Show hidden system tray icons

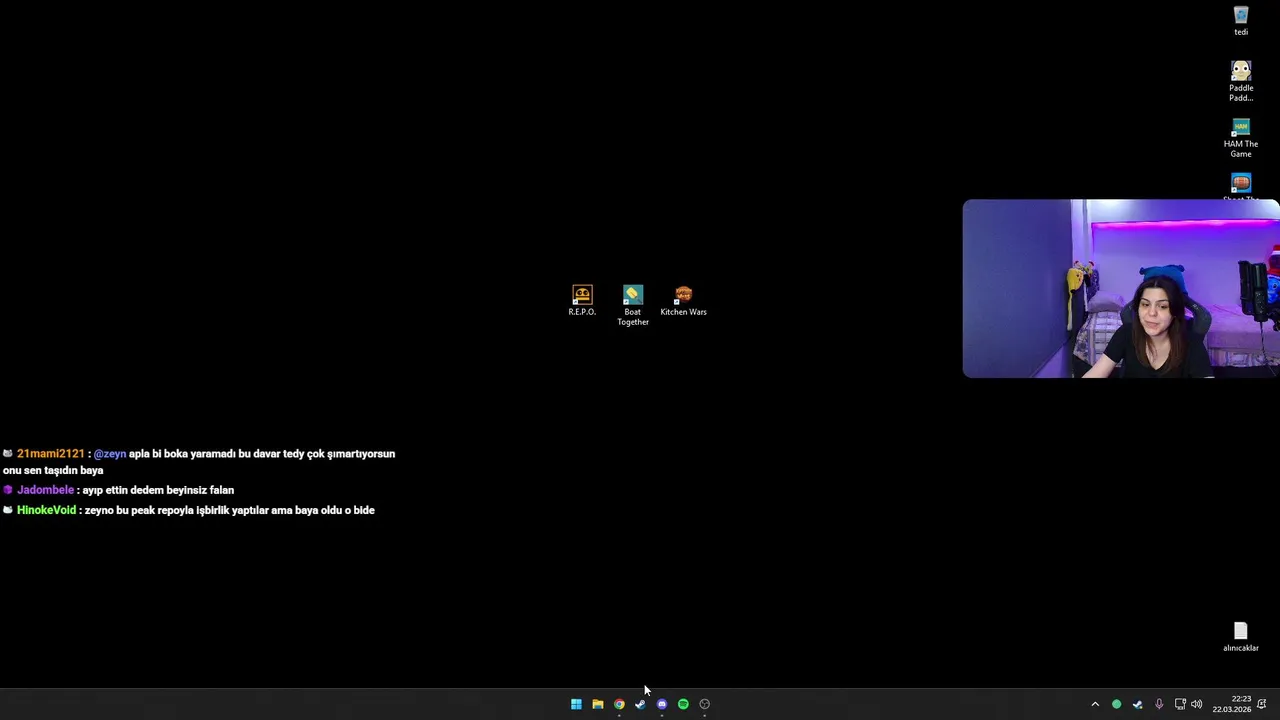tap(1095, 704)
